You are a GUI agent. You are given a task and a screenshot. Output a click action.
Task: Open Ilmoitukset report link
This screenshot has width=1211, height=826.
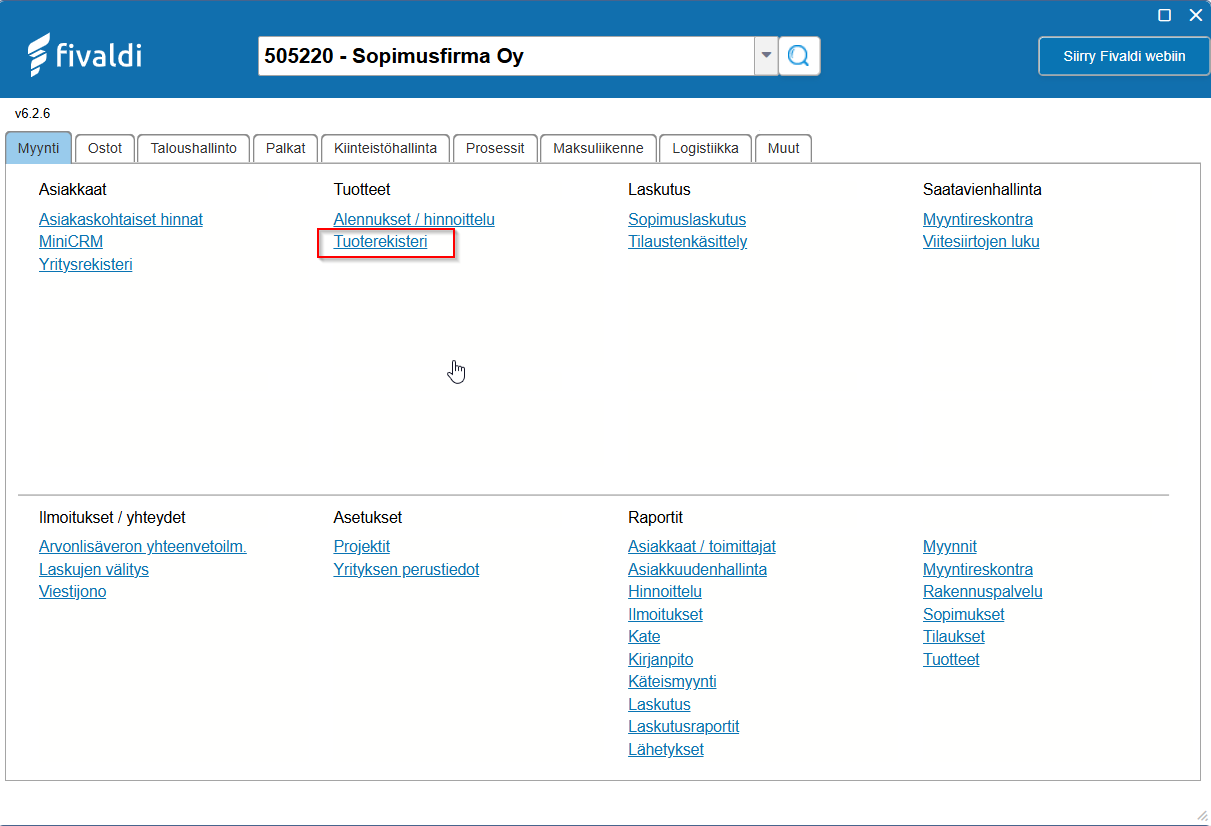665,614
